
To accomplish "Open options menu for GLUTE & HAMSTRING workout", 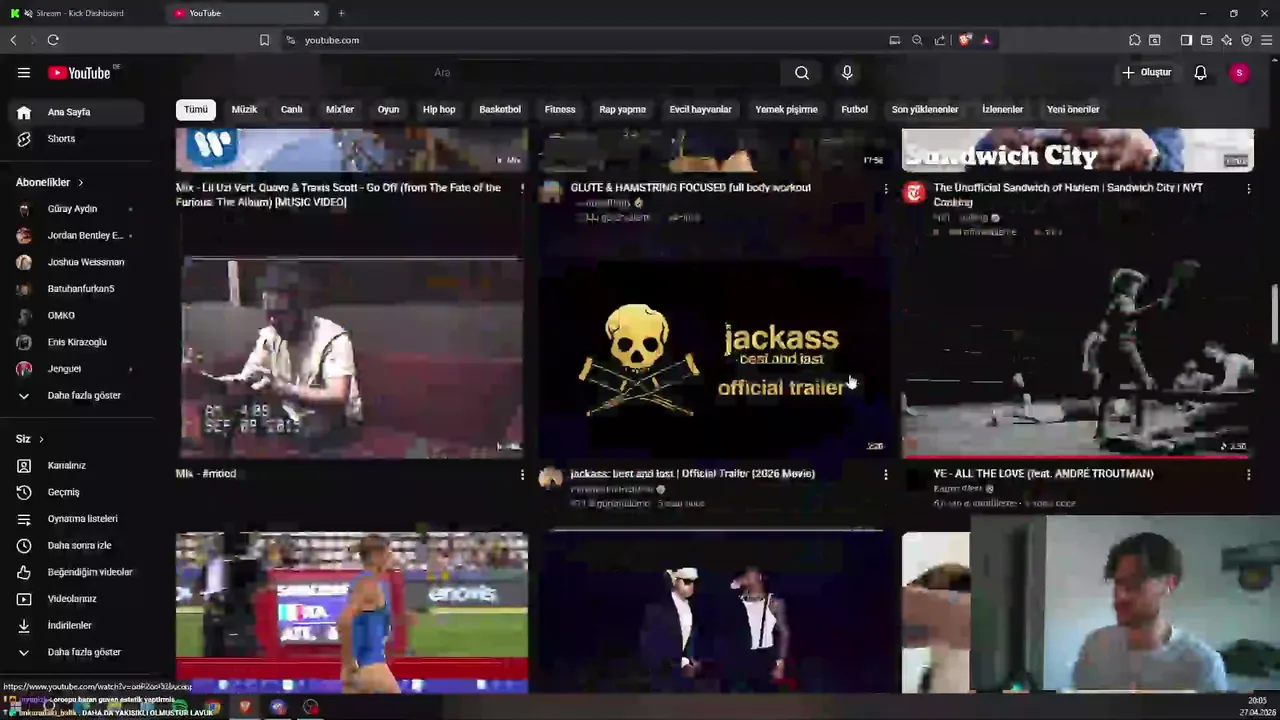I will coord(885,188).
